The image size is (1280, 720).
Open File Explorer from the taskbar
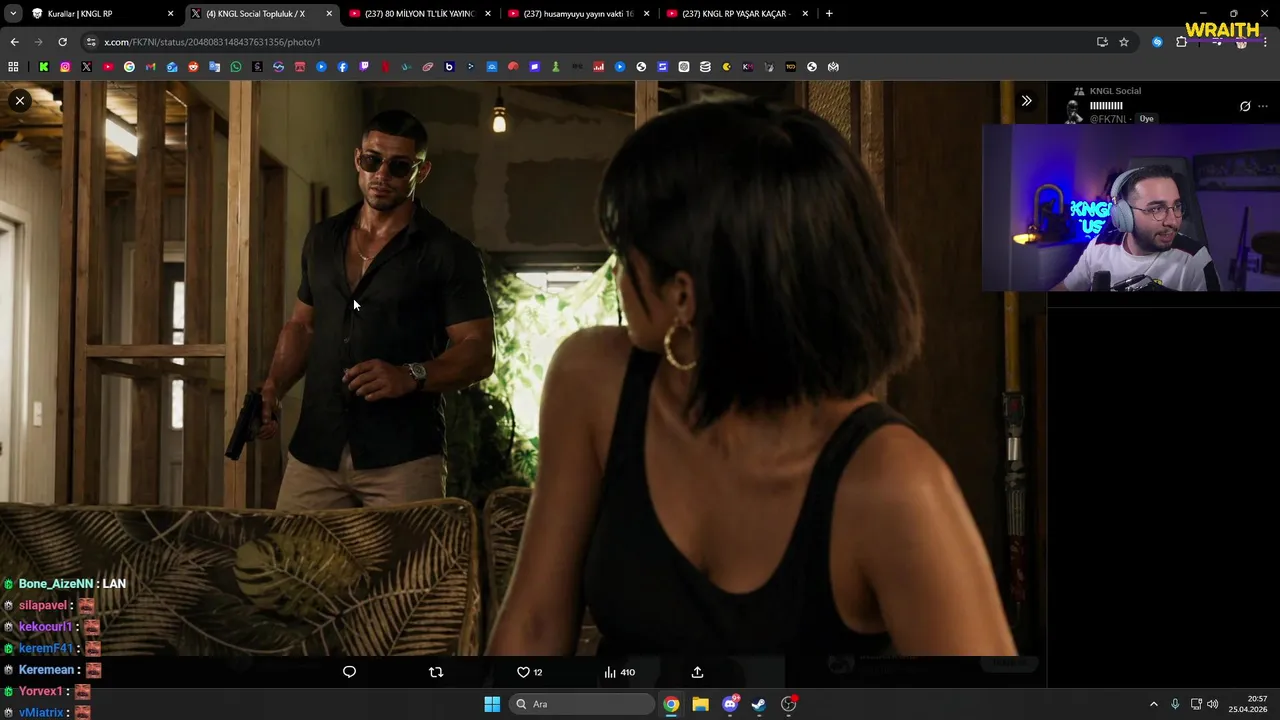click(700, 704)
